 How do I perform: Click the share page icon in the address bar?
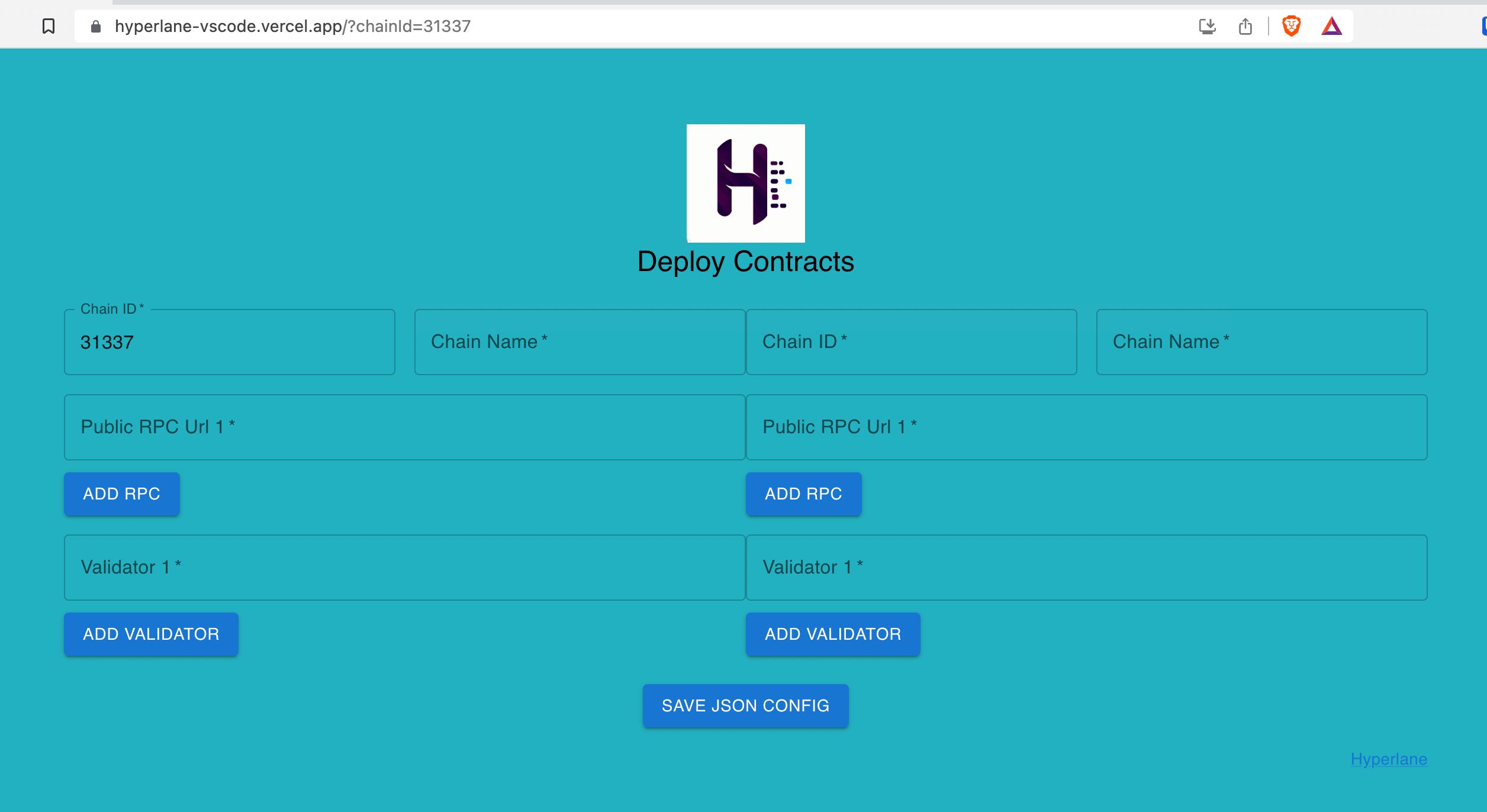pyautogui.click(x=1245, y=27)
